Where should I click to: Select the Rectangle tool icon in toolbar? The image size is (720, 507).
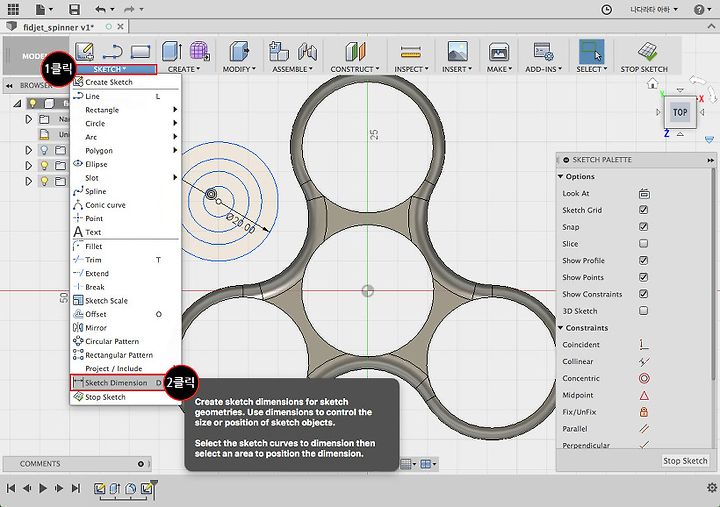point(141,52)
